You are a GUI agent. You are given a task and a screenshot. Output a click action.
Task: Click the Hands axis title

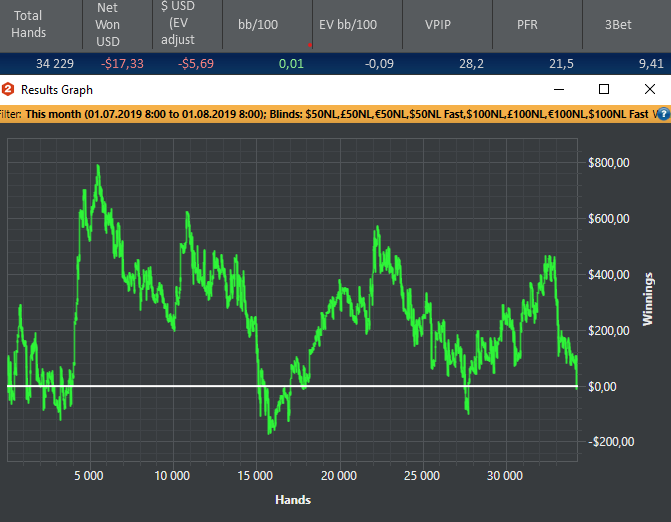pyautogui.click(x=293, y=500)
